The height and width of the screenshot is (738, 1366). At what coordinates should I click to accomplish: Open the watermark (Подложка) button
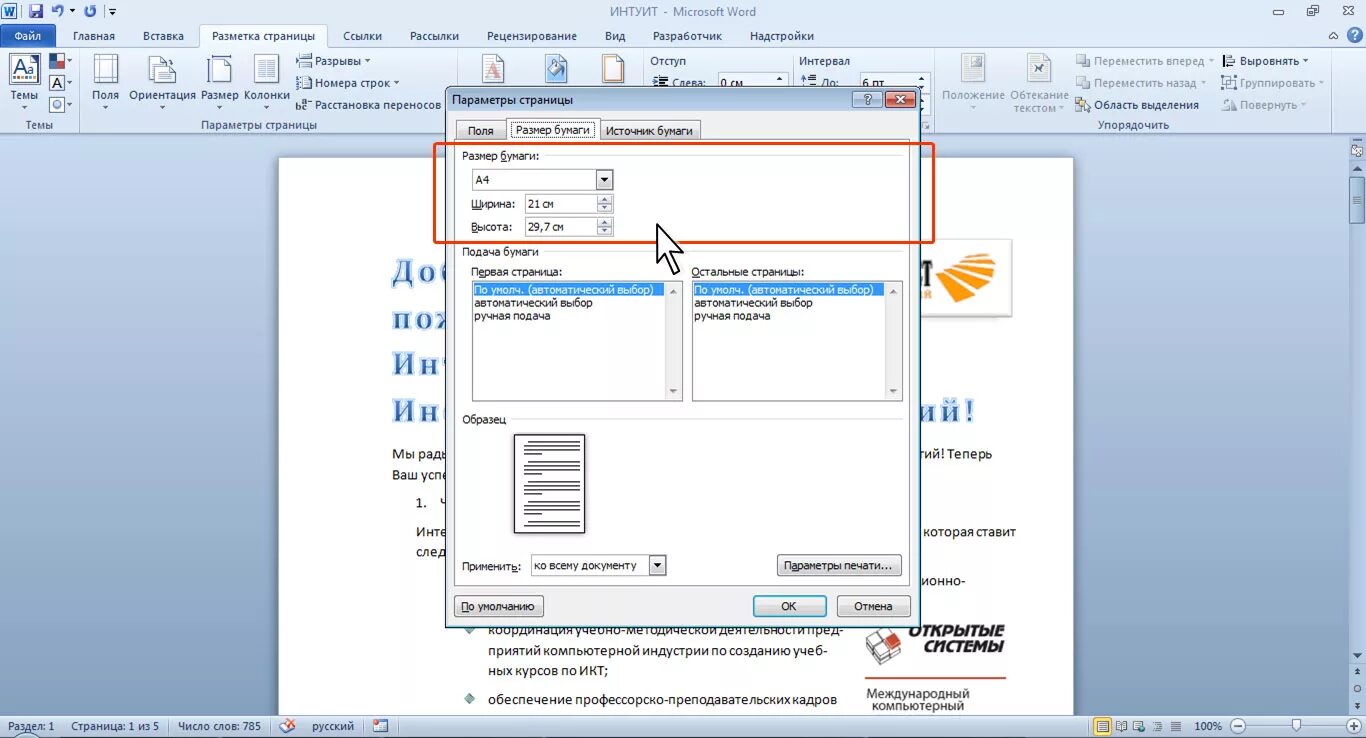493,69
